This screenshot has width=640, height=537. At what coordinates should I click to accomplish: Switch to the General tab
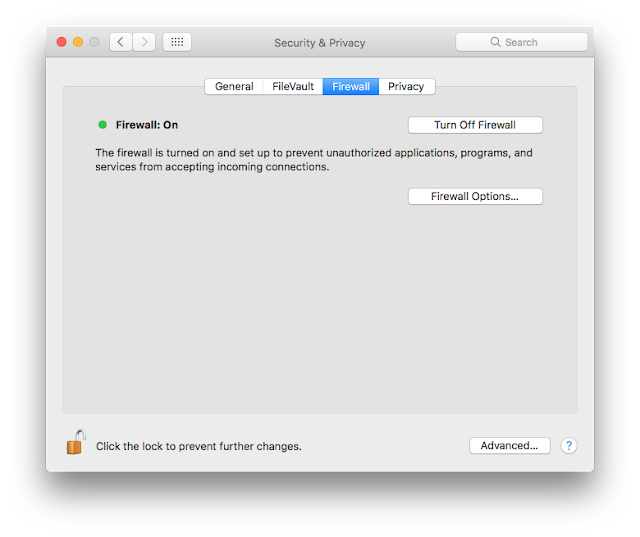234,87
